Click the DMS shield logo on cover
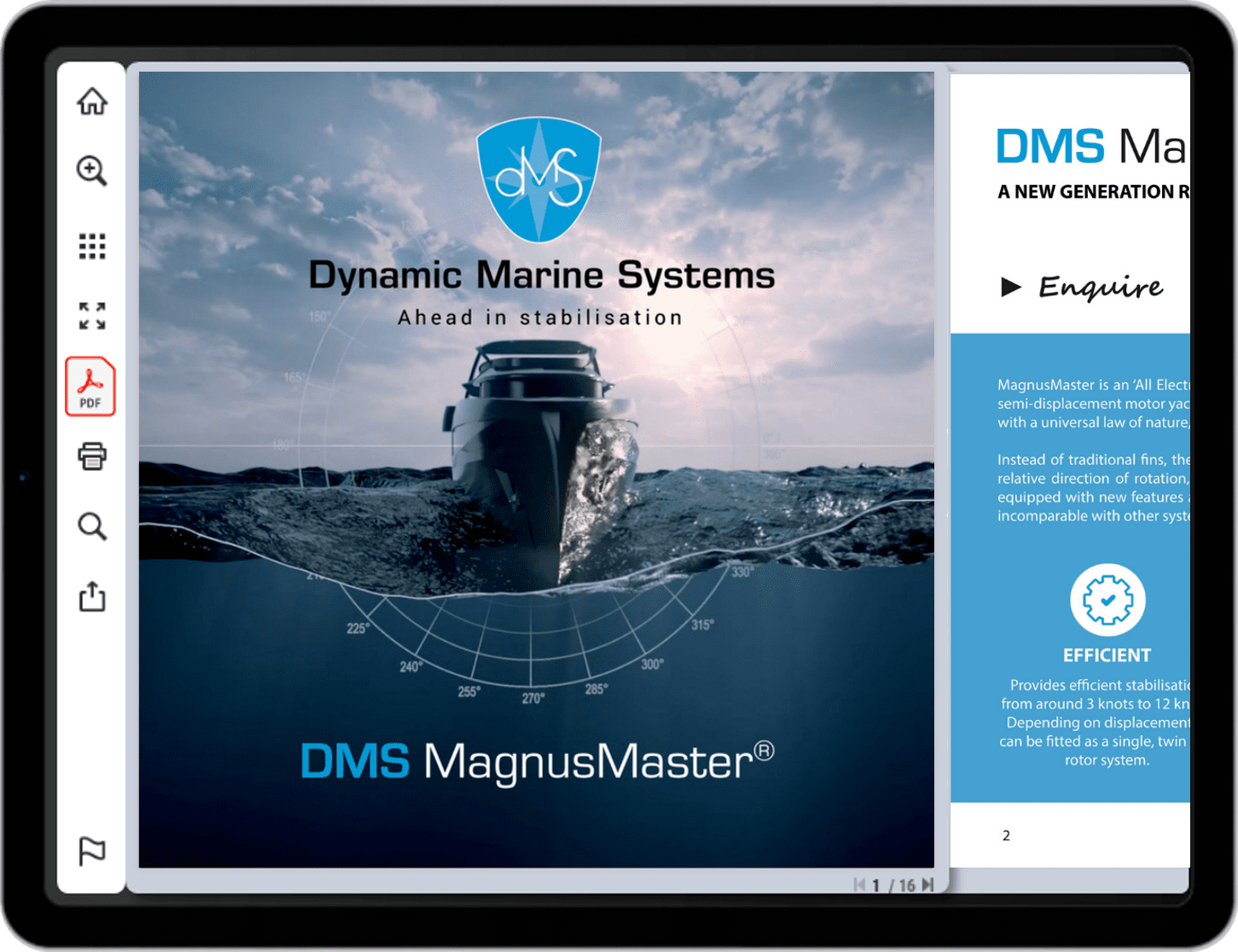 [538, 179]
